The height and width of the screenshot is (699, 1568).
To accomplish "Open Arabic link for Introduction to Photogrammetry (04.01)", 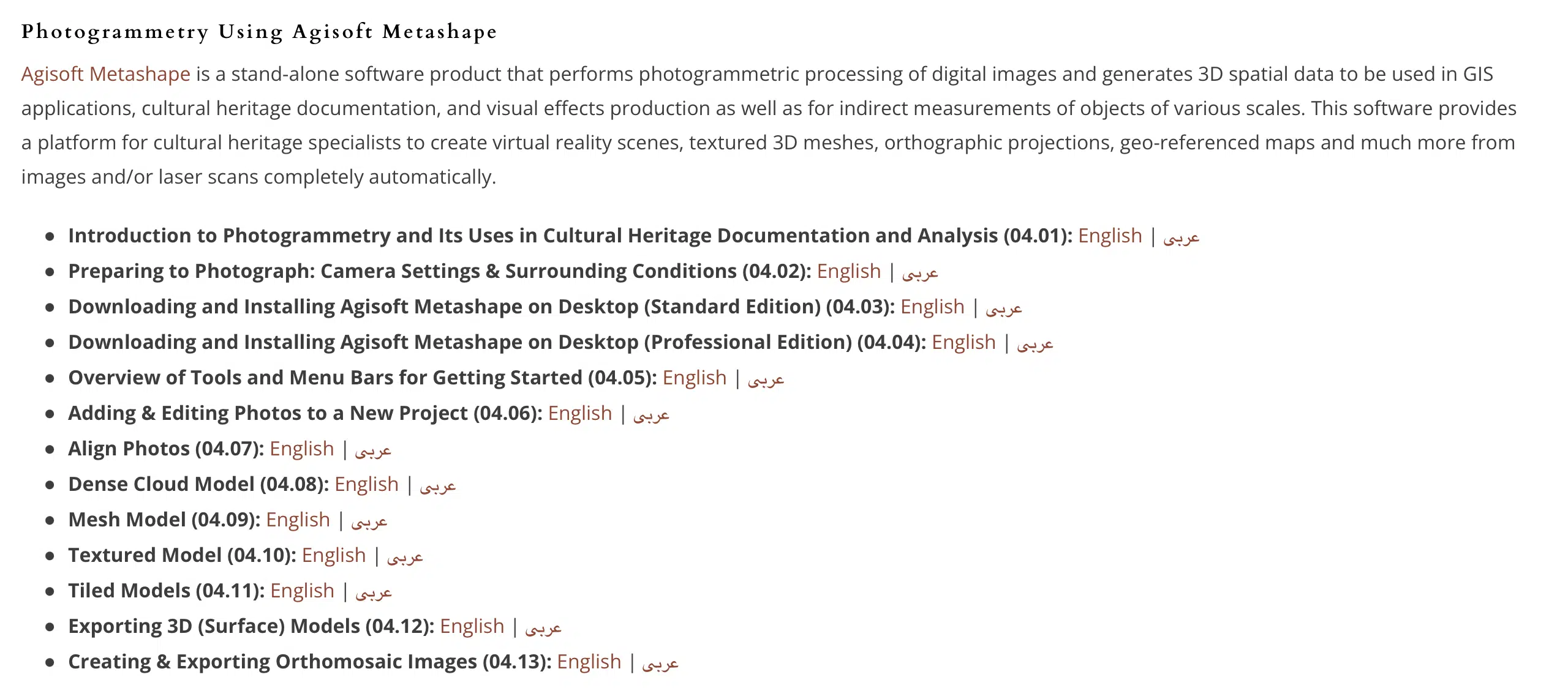I will pyautogui.click(x=1181, y=237).
